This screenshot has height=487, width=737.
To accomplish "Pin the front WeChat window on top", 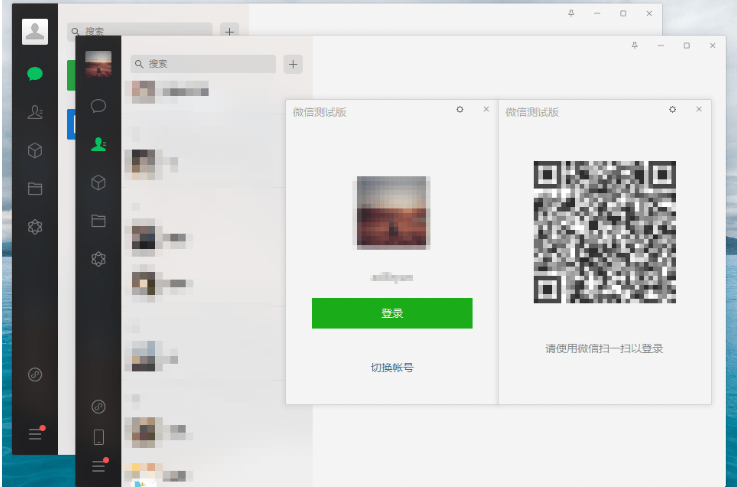I will pyautogui.click(x=635, y=45).
